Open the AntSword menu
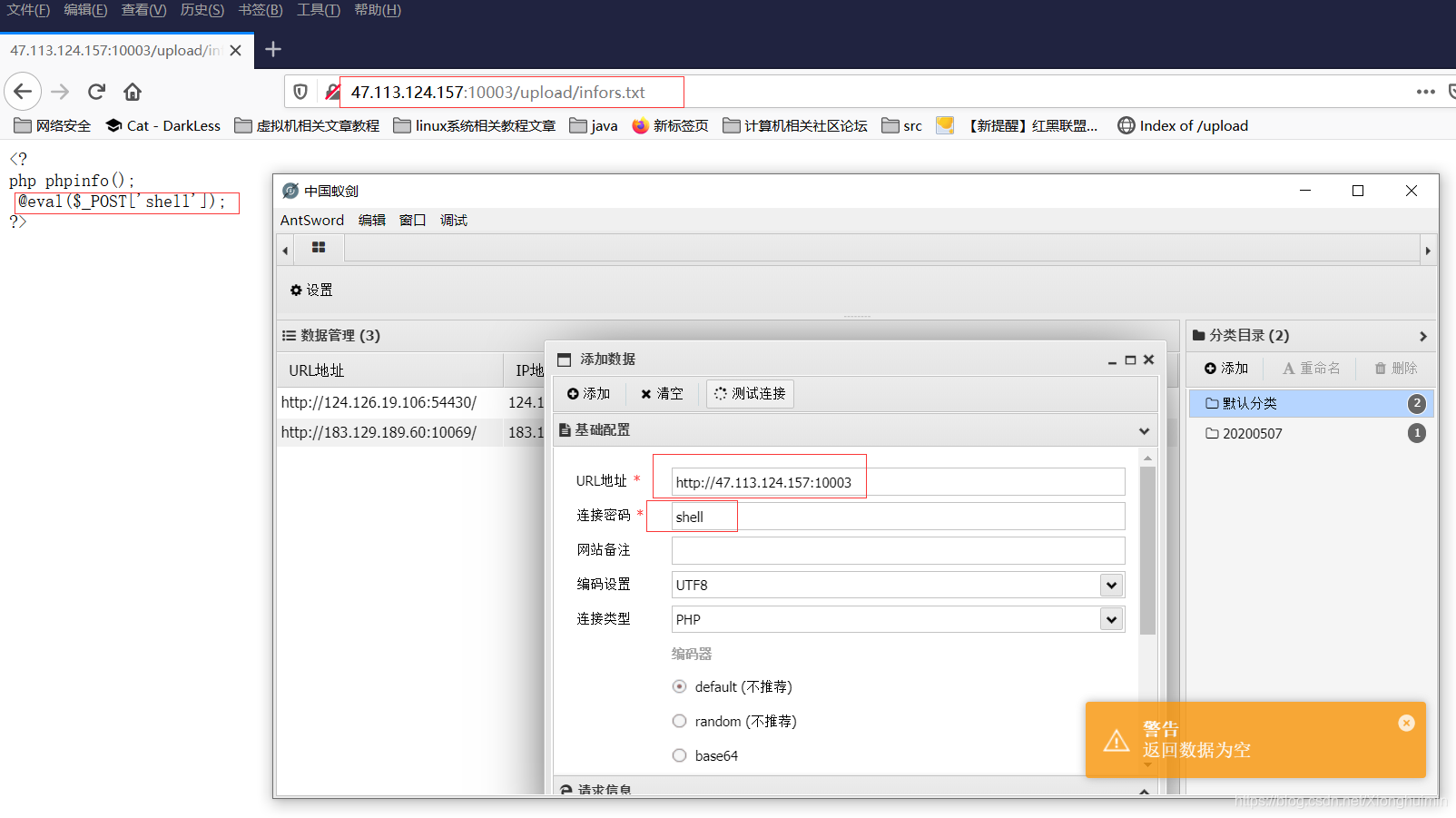This screenshot has width=1456, height=818. click(x=312, y=220)
